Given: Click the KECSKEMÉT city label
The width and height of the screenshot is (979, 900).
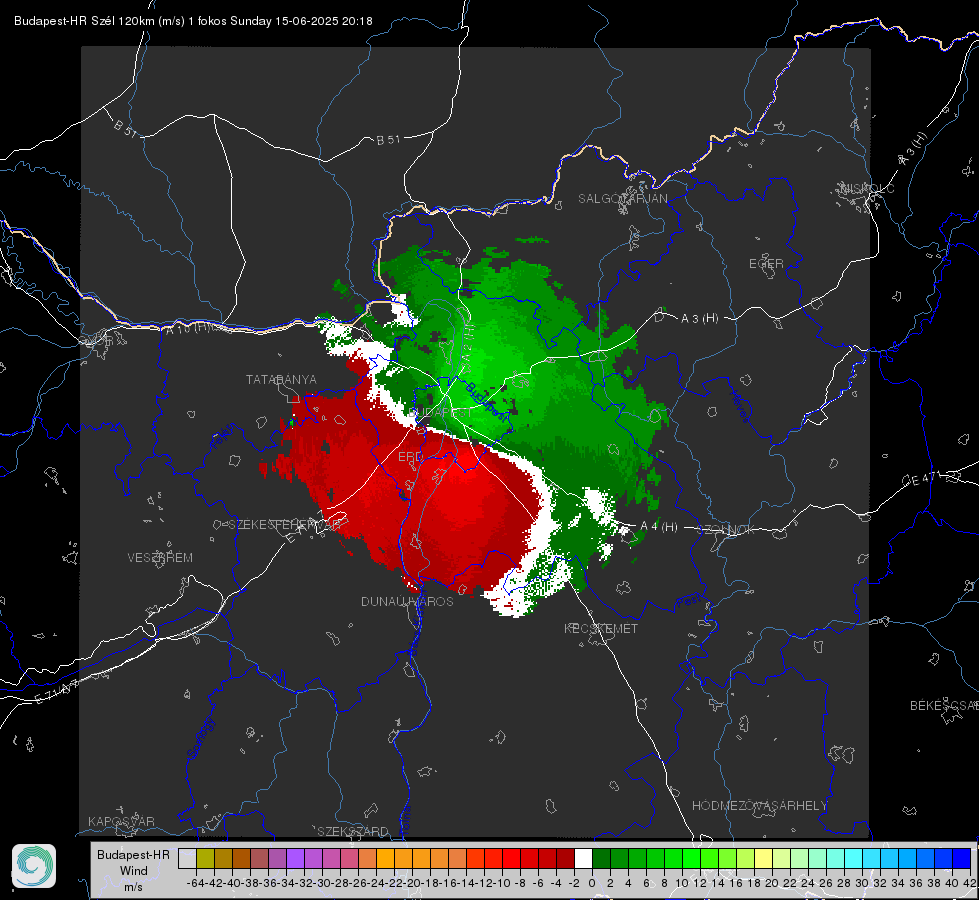Looking at the screenshot, I should pyautogui.click(x=601, y=629).
